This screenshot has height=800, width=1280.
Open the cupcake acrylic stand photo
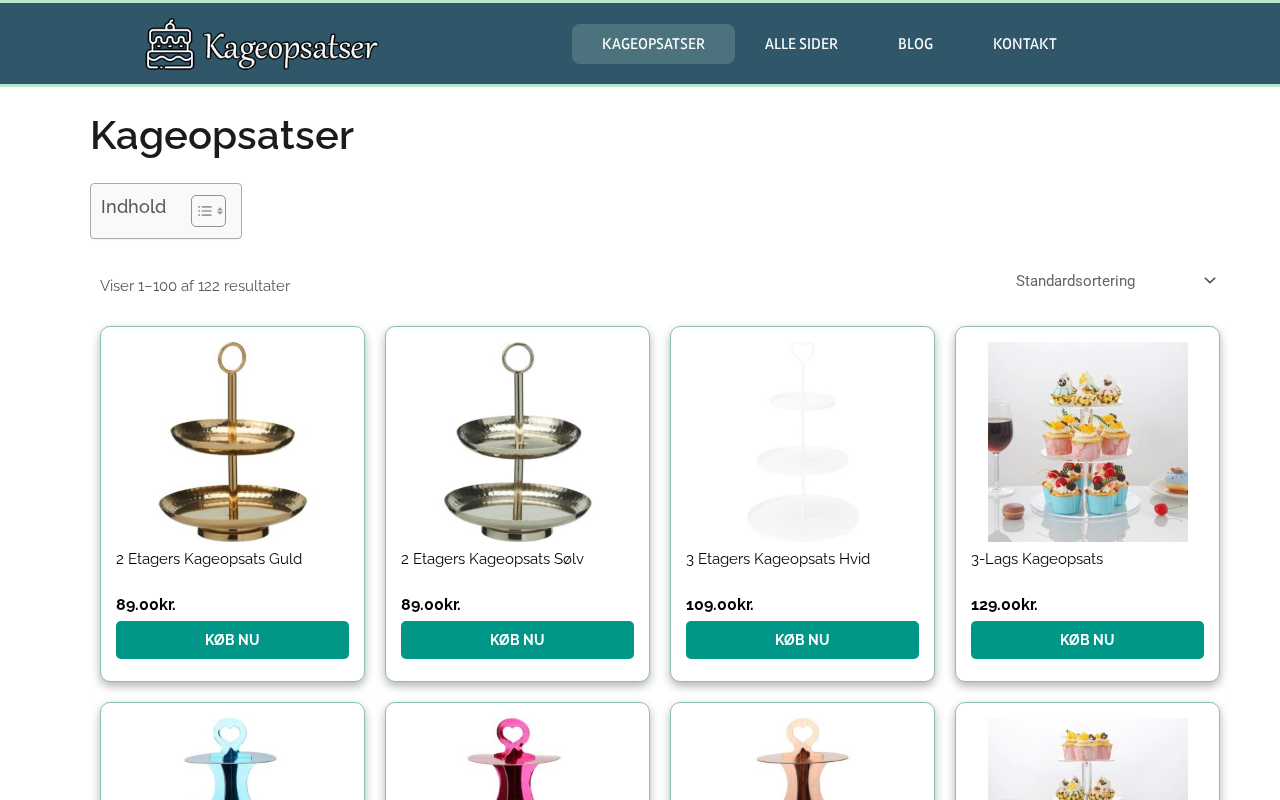1087,442
